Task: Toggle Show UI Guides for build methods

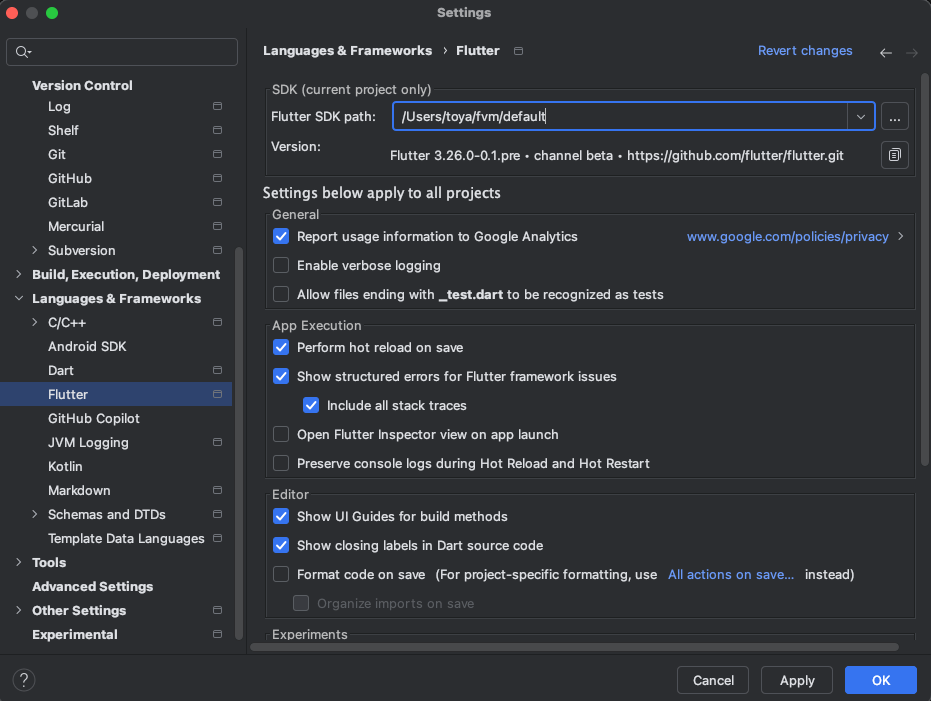Action: point(281,516)
